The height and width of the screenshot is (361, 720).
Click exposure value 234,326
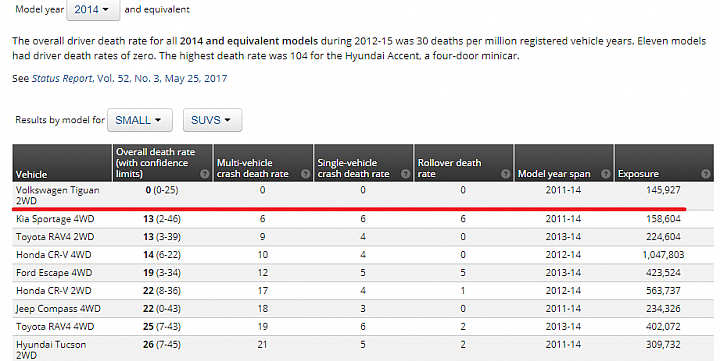[663, 309]
